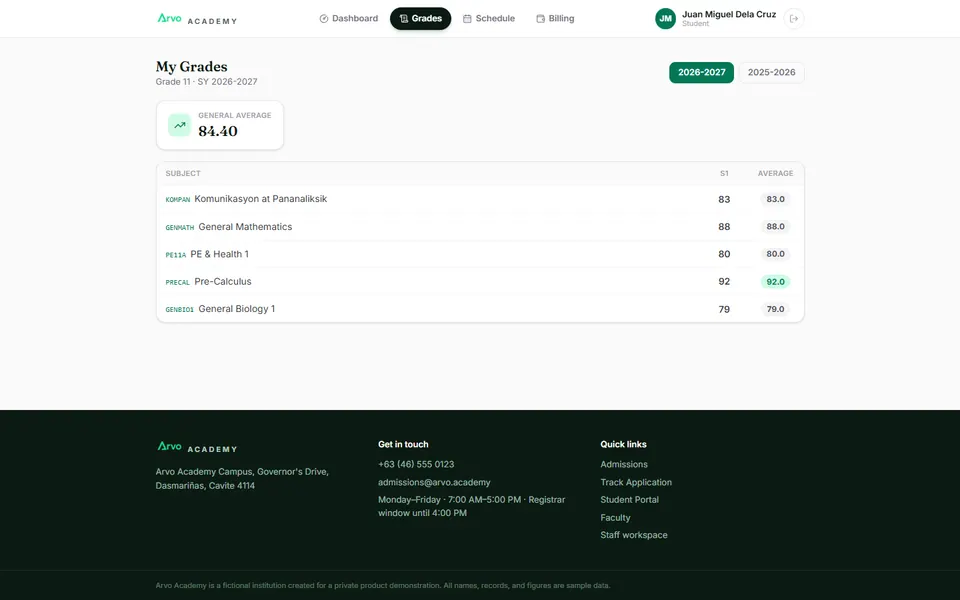Viewport: 960px width, 600px height.
Task: Open the Billing tab
Action: 555,18
